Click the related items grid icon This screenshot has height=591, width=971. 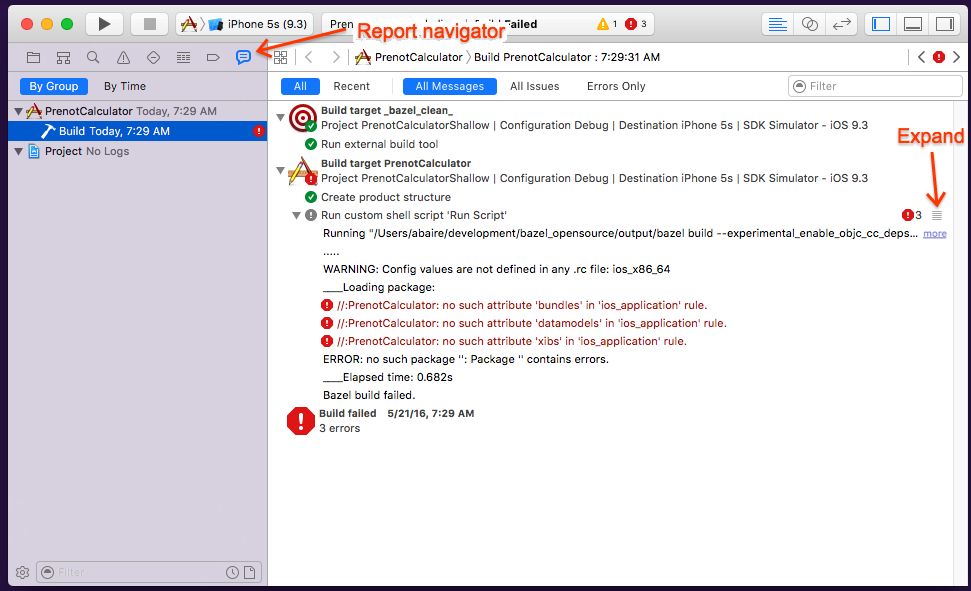pyautogui.click(x=281, y=58)
